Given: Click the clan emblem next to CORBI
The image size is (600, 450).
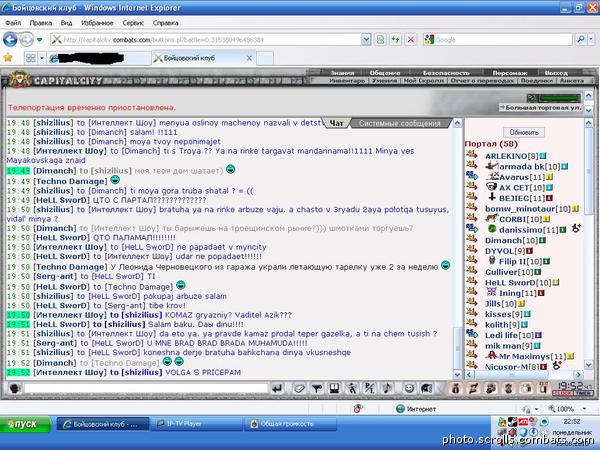Looking at the screenshot, I should [x=492, y=219].
